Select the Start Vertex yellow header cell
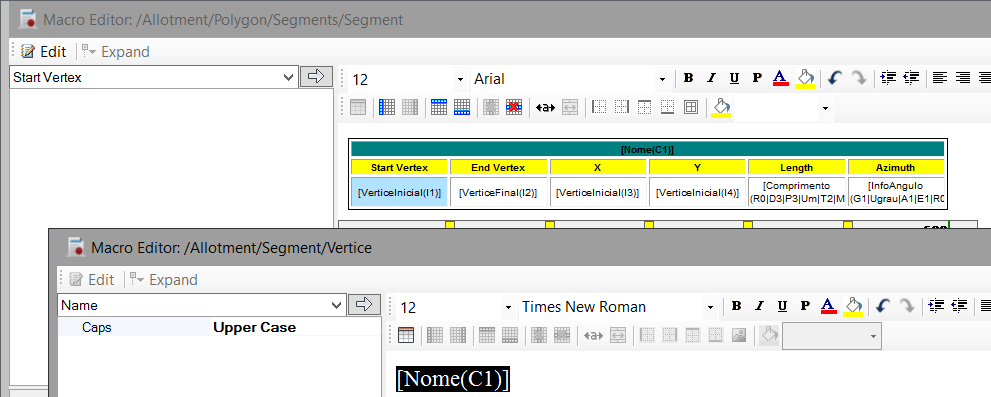The image size is (991, 397). [x=399, y=168]
